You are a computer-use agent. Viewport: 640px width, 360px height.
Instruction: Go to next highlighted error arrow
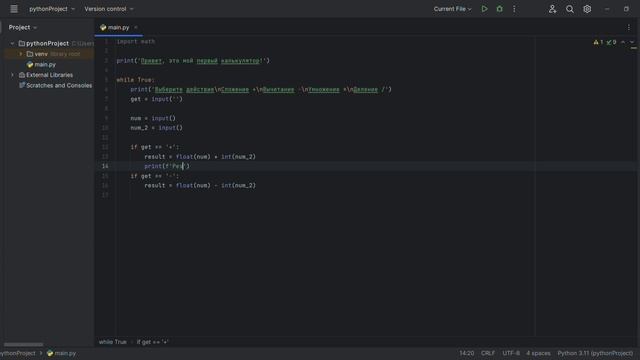click(x=632, y=42)
